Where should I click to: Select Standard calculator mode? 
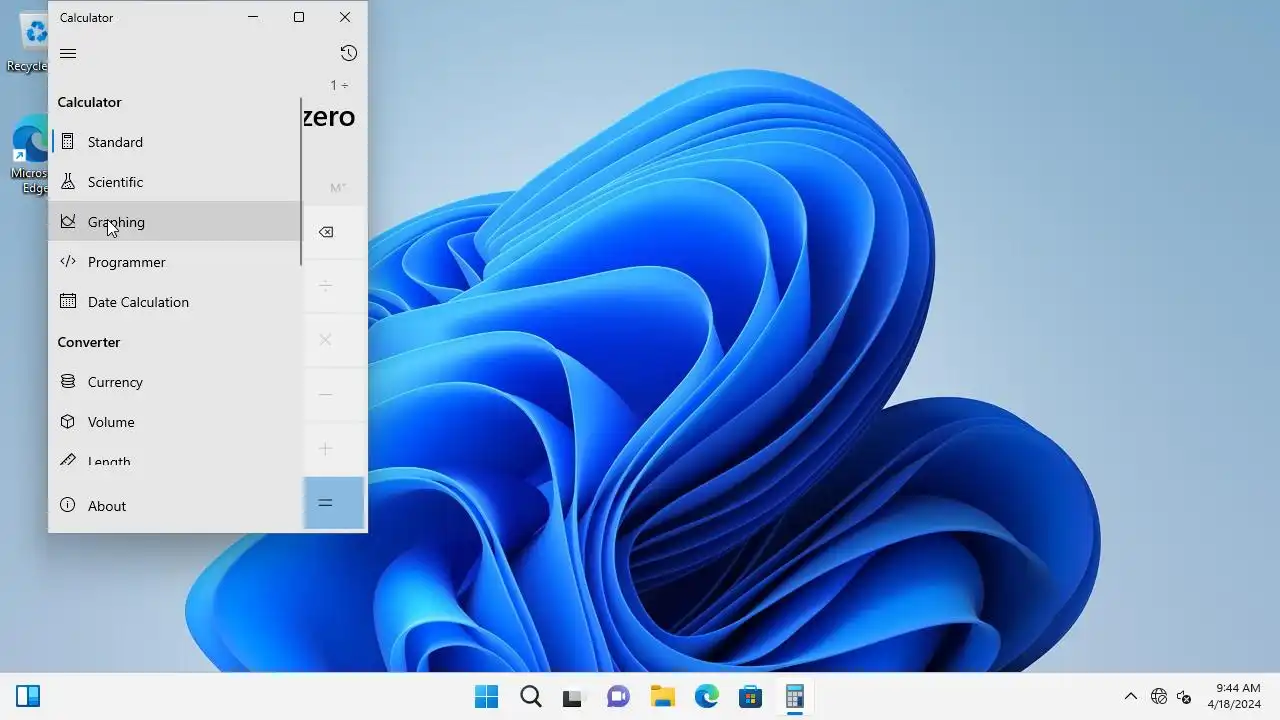175,142
